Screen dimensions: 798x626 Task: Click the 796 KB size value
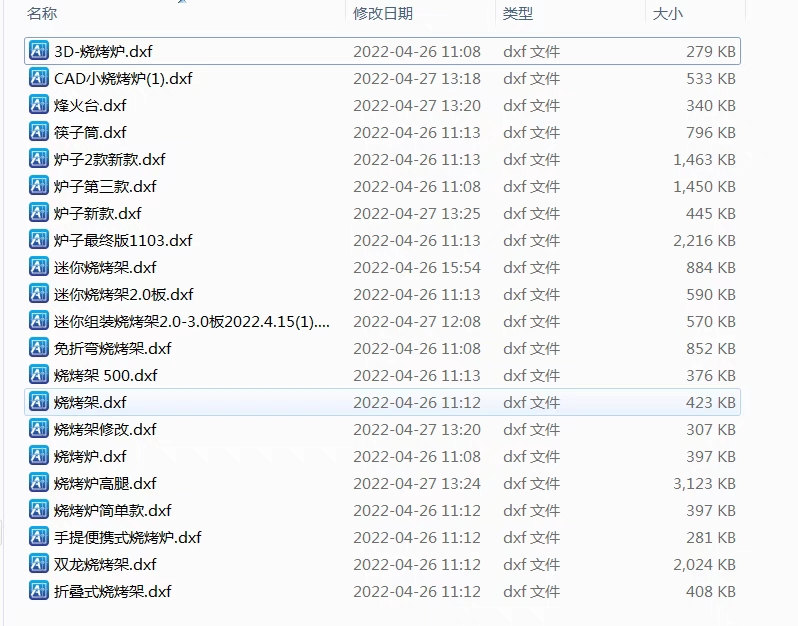(x=710, y=132)
